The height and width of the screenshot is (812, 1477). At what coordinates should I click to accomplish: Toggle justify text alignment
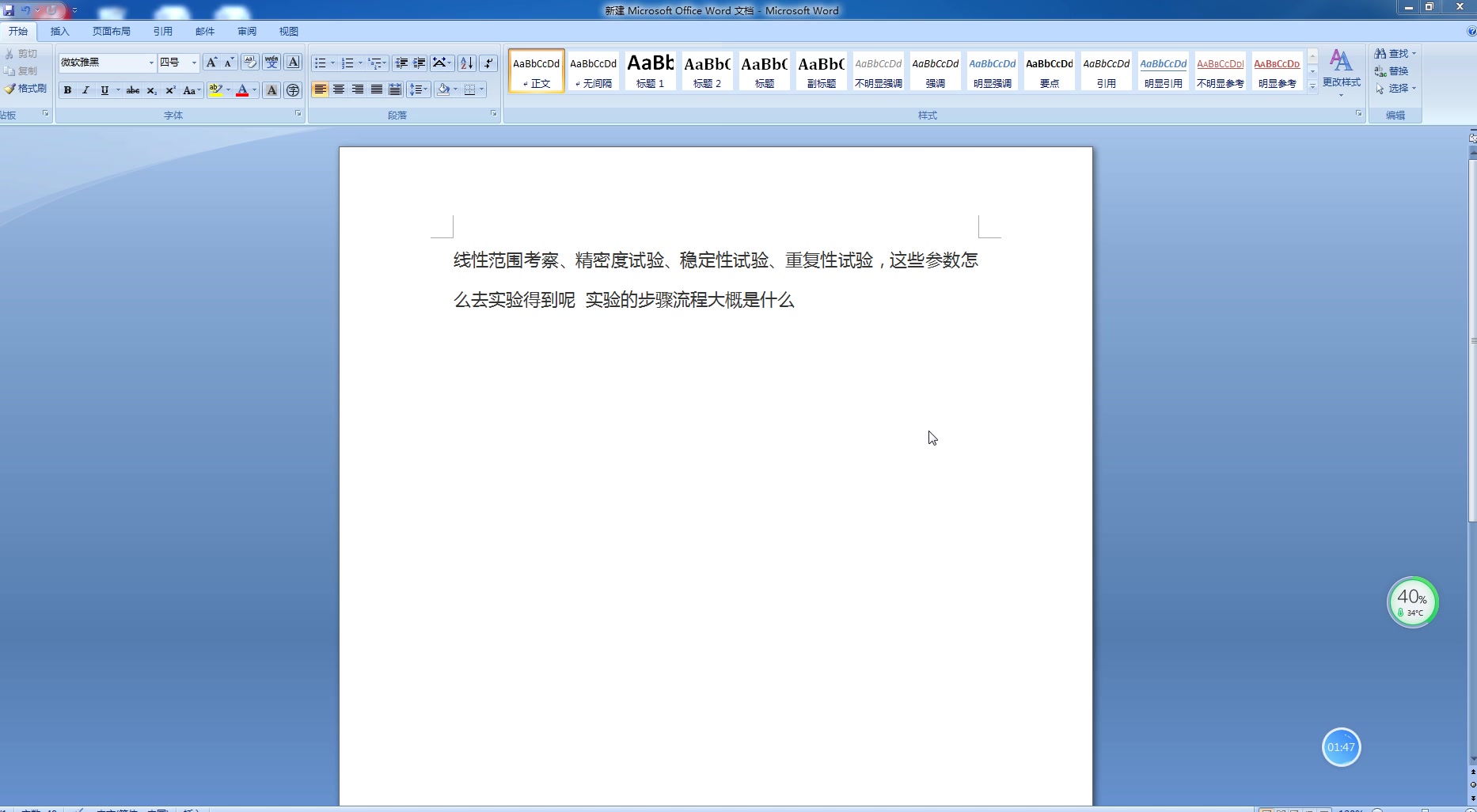point(377,89)
